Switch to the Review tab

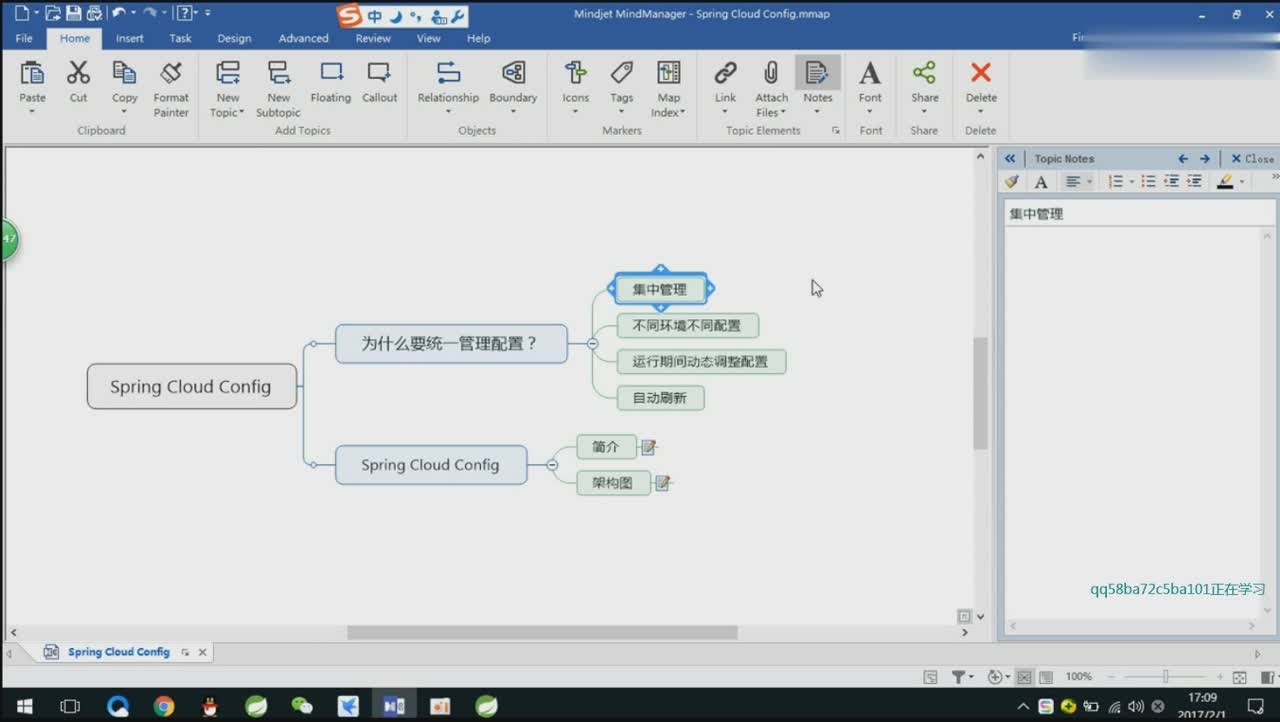[x=373, y=38]
